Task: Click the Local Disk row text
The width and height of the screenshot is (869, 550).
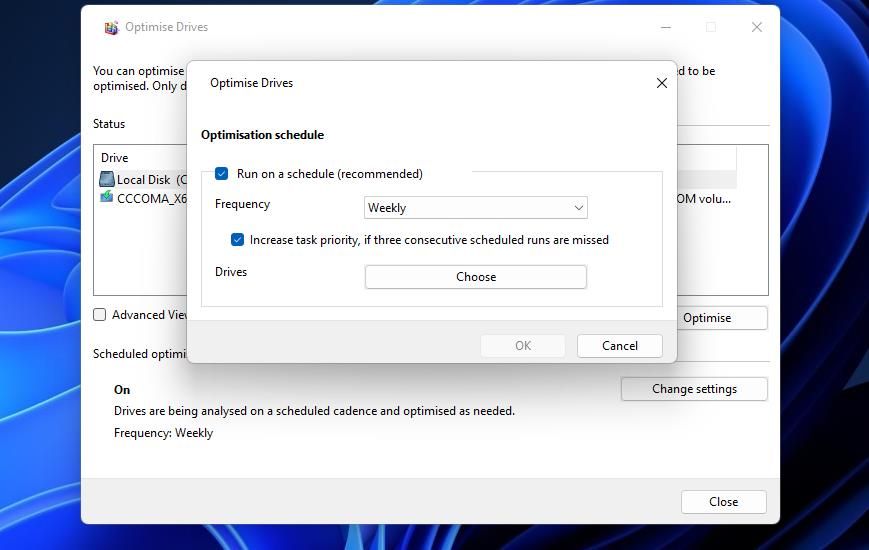Action: click(152, 180)
